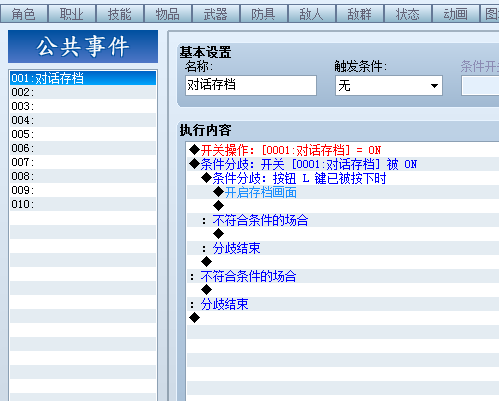Viewport: 499px width, 401px height.
Task: Select empty common event 003
Action: [83, 106]
